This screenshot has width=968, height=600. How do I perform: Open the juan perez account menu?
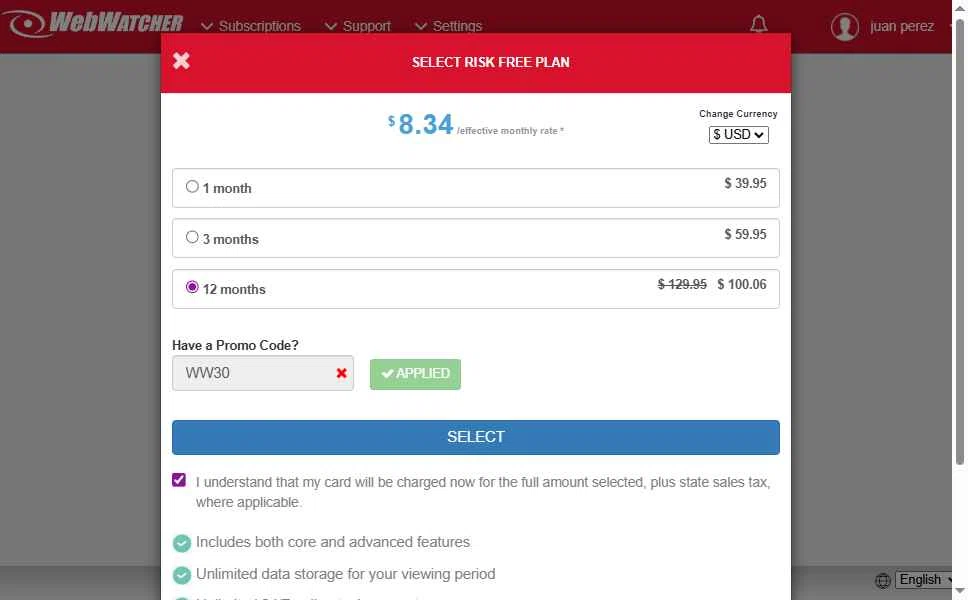[x=901, y=27]
